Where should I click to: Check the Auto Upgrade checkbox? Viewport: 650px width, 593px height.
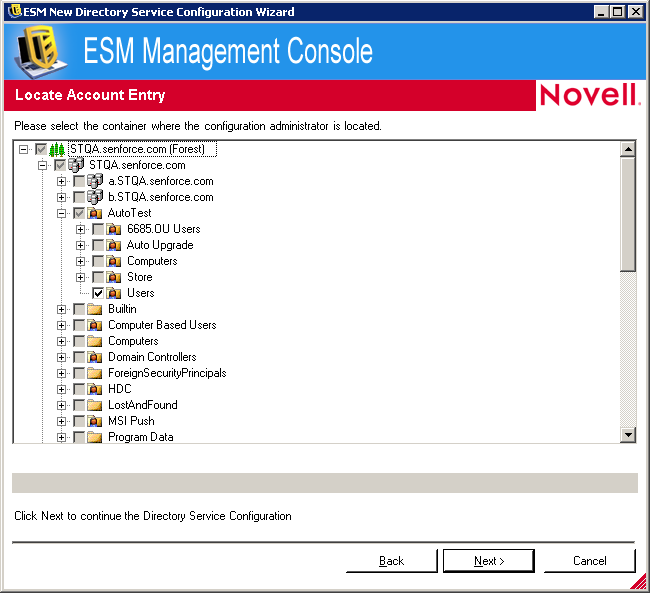[98, 245]
